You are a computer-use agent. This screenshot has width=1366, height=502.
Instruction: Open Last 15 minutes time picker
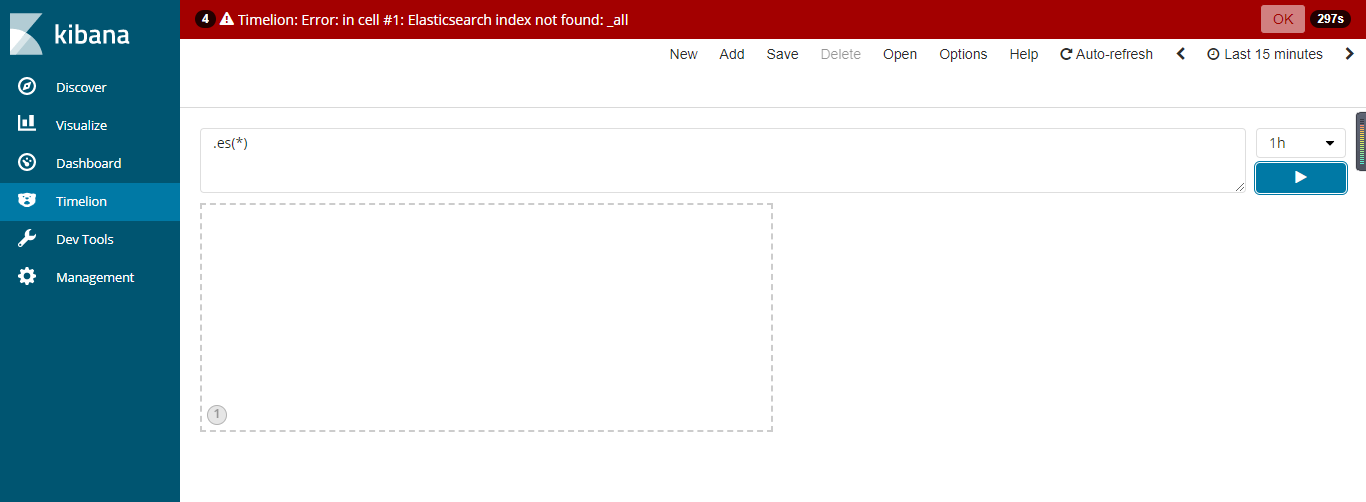(x=1265, y=54)
